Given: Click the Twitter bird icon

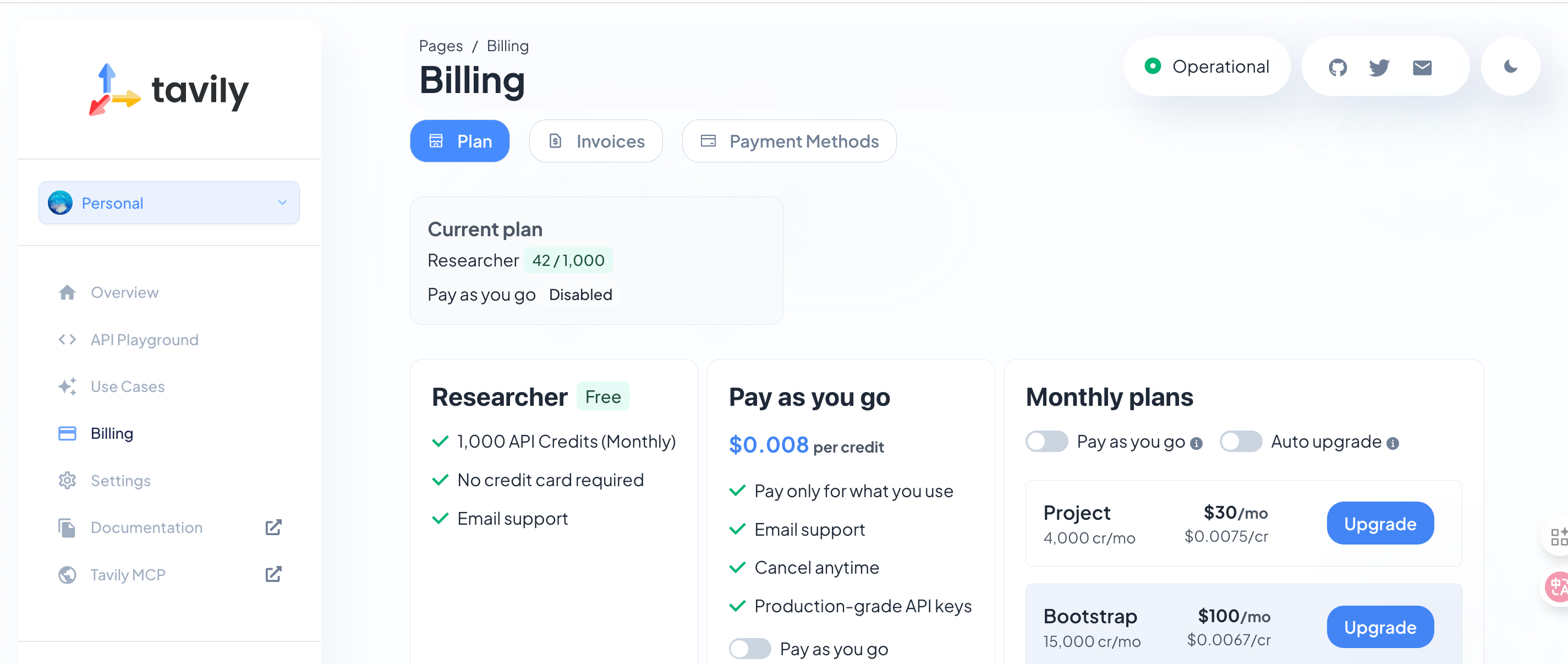Looking at the screenshot, I should pos(1379,67).
